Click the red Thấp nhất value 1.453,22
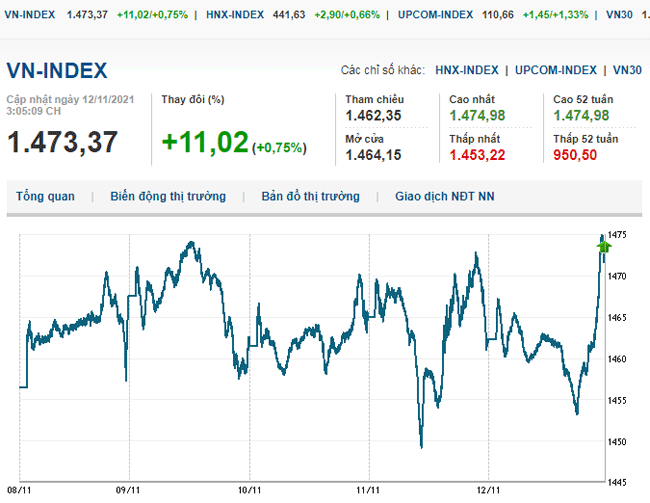This screenshot has width=650, height=503. 478,154
